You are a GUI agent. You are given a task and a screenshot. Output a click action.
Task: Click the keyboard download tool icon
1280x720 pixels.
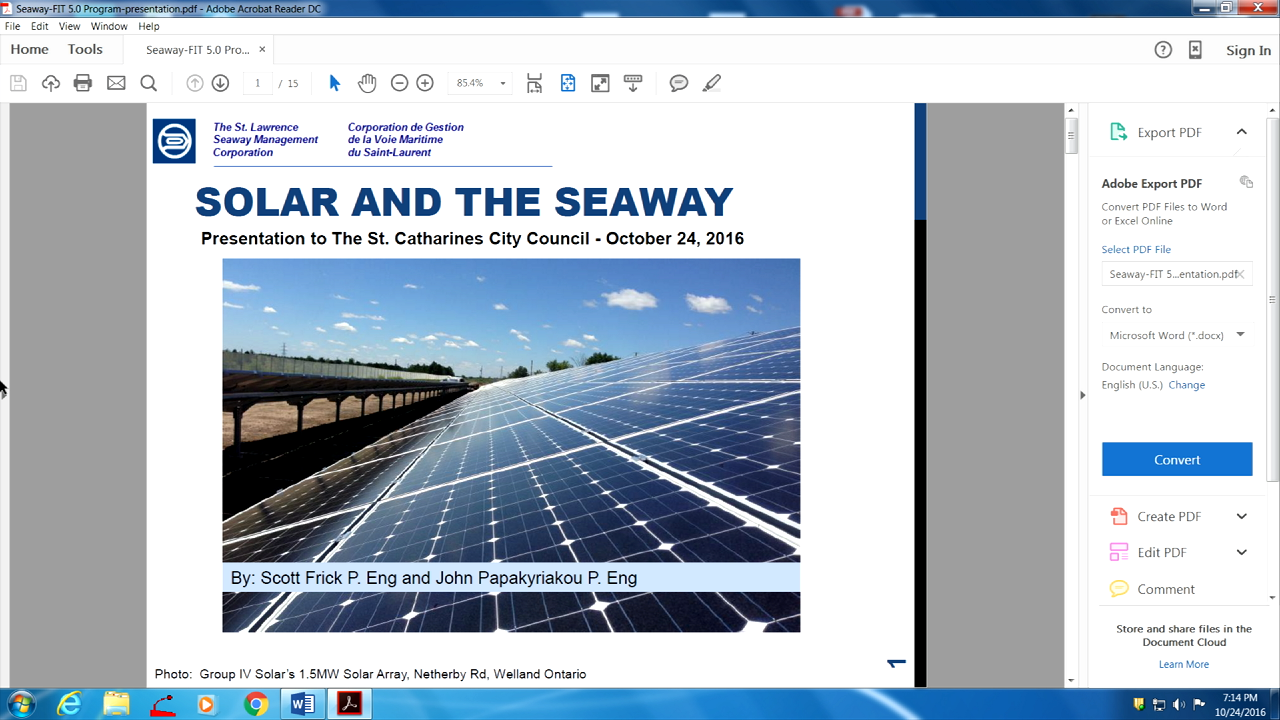(x=632, y=83)
